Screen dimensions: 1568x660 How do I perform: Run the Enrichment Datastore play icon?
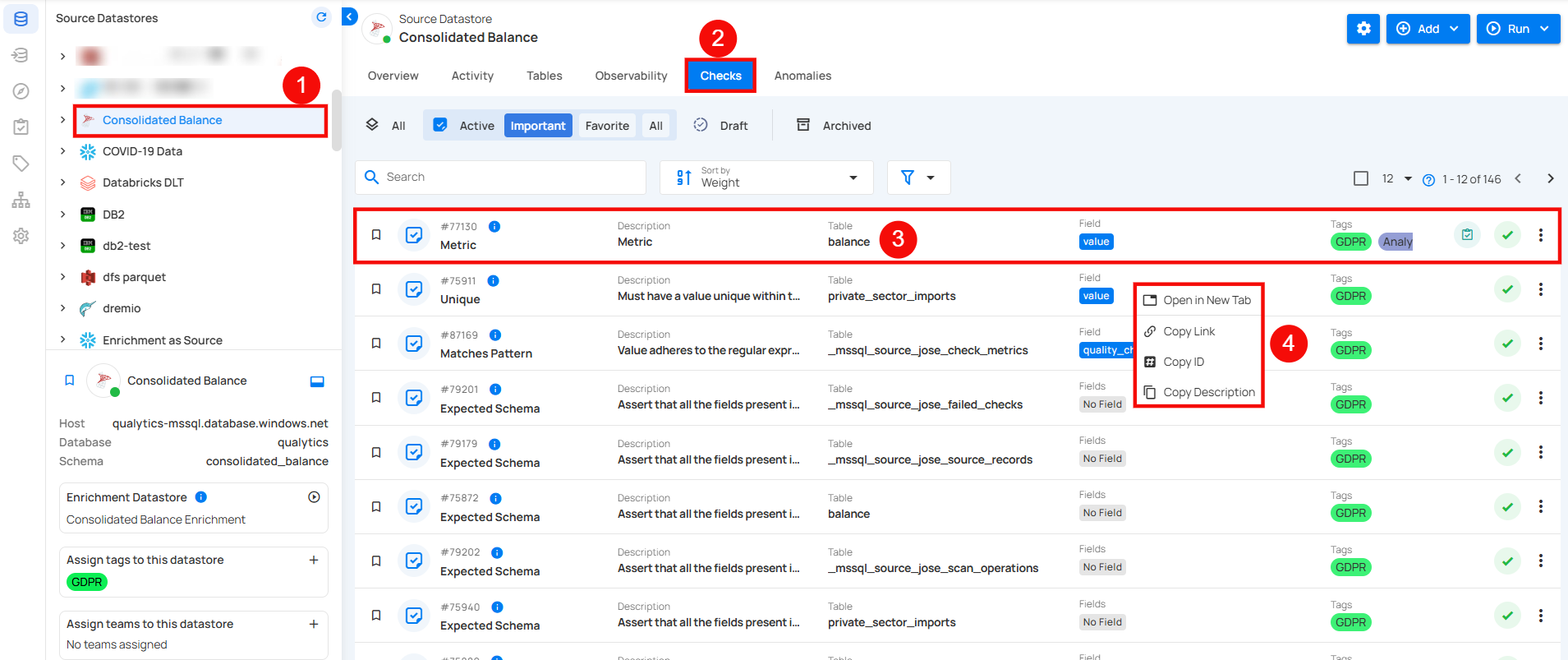[x=314, y=497]
